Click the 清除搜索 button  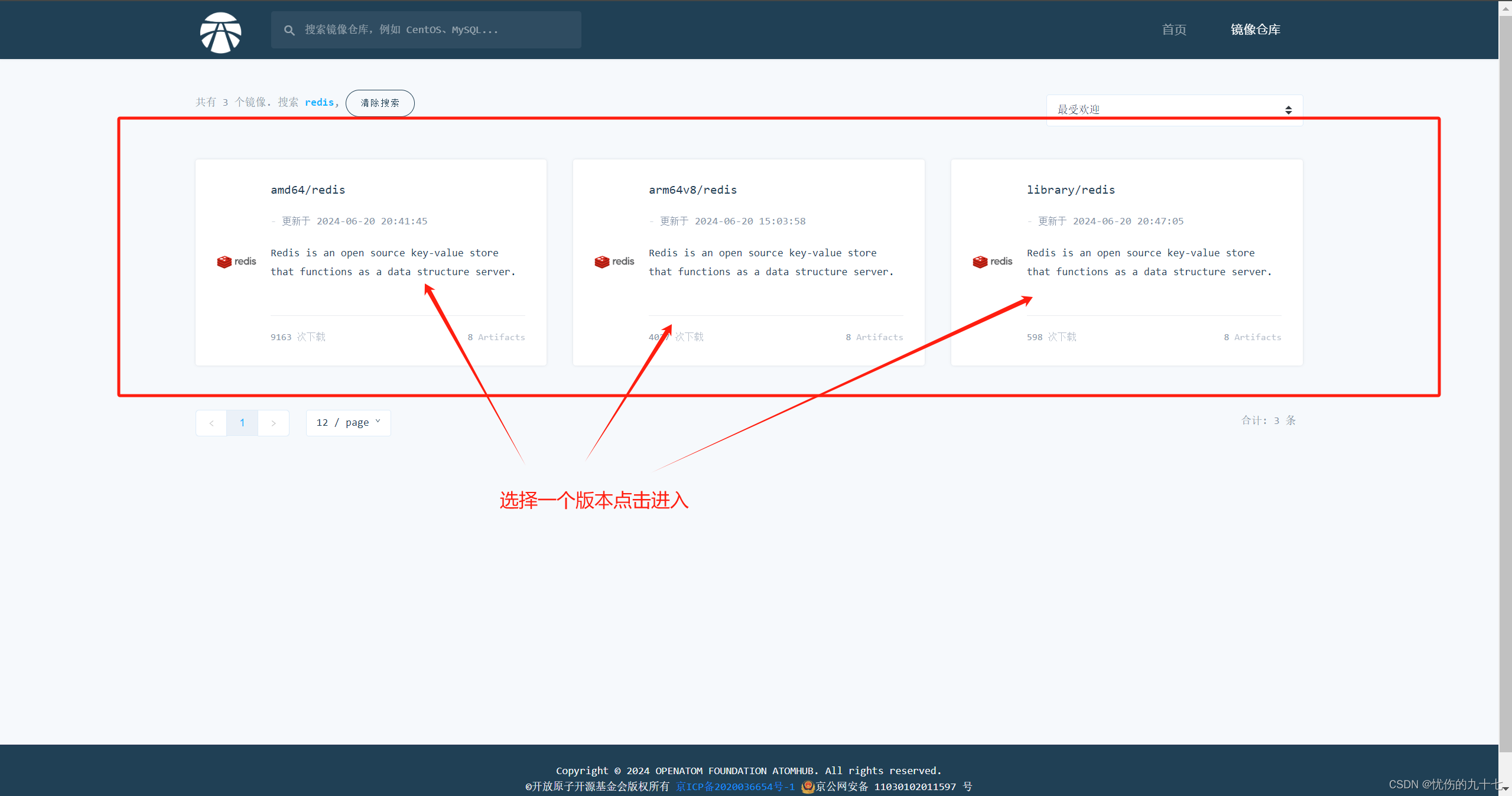(x=379, y=103)
